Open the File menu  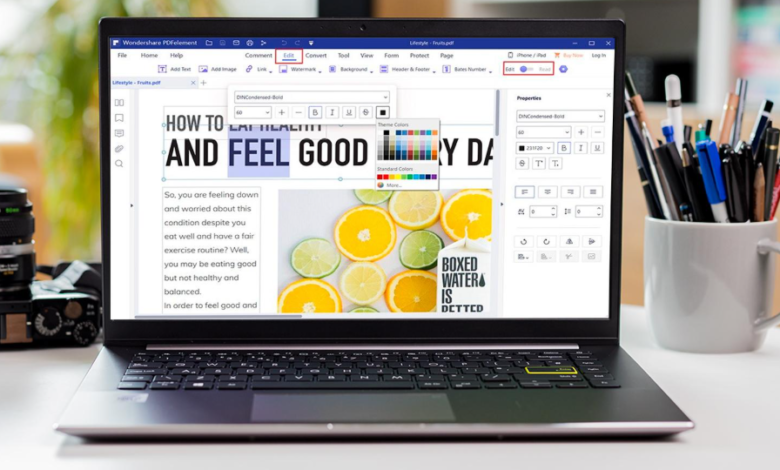tap(122, 55)
